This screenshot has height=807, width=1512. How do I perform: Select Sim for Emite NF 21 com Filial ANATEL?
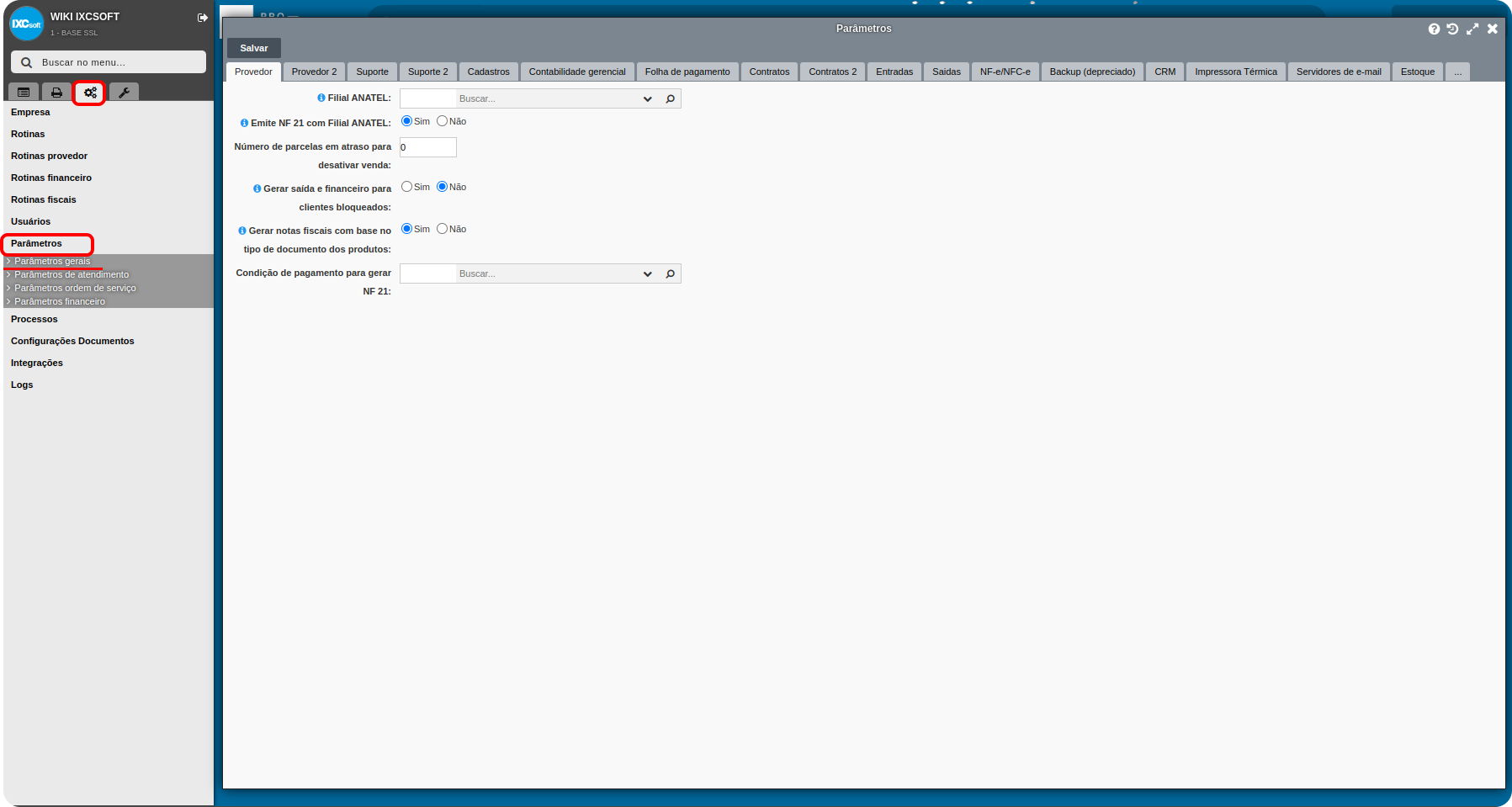406,121
